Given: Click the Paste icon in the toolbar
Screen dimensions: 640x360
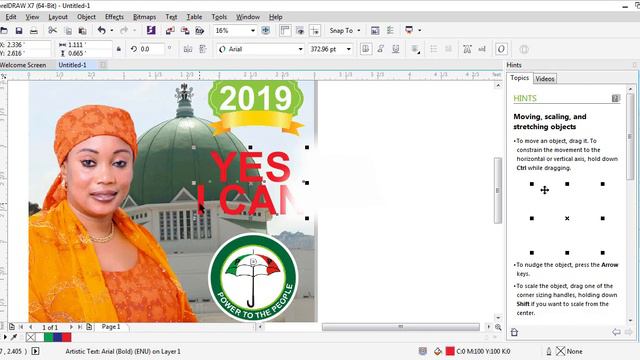Looking at the screenshot, I should 82,31.
